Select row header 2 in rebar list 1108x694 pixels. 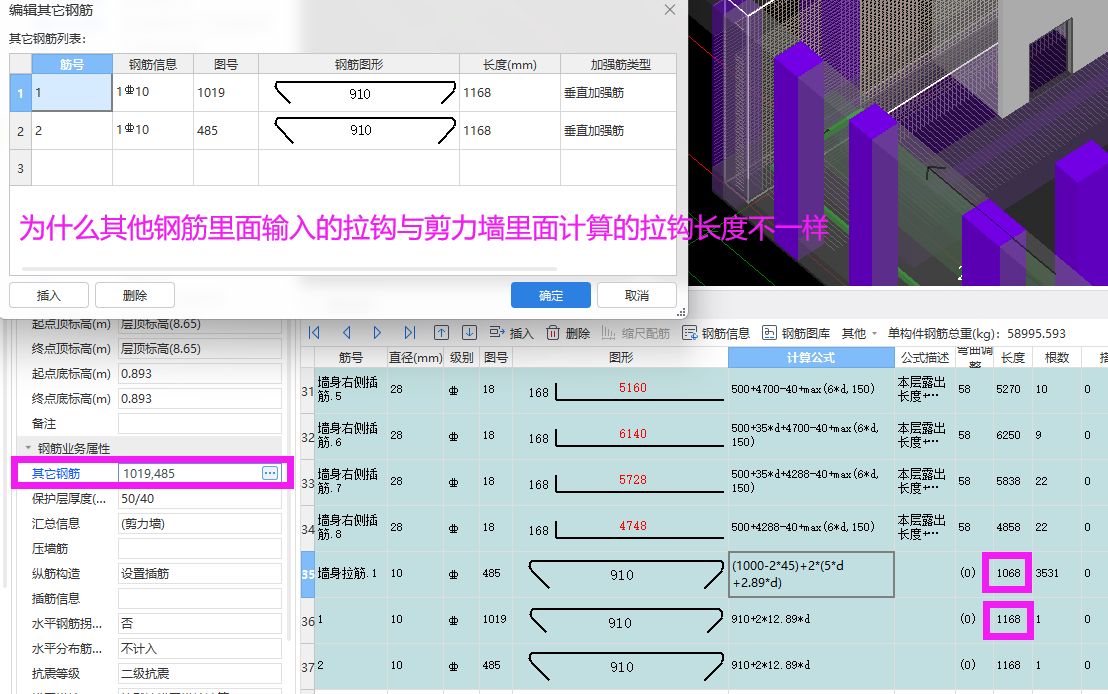click(x=20, y=131)
